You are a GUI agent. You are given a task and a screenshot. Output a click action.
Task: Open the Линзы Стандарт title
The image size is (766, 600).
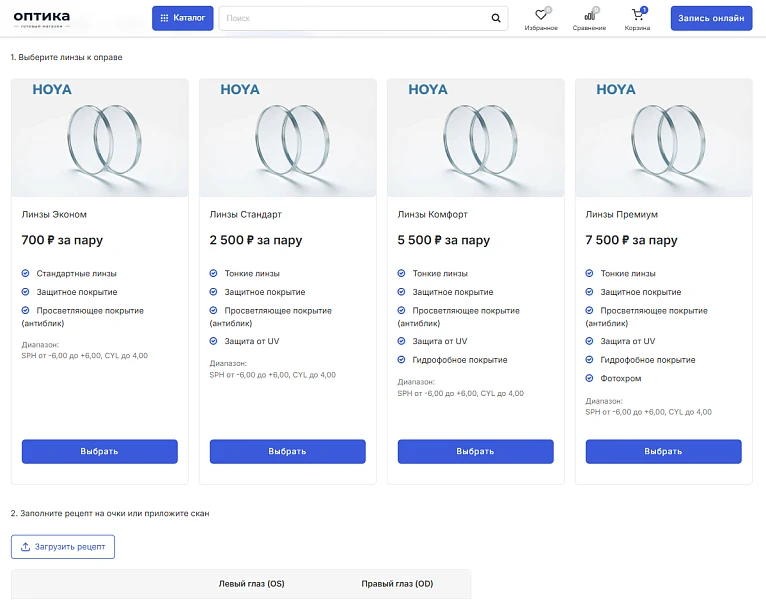246,214
